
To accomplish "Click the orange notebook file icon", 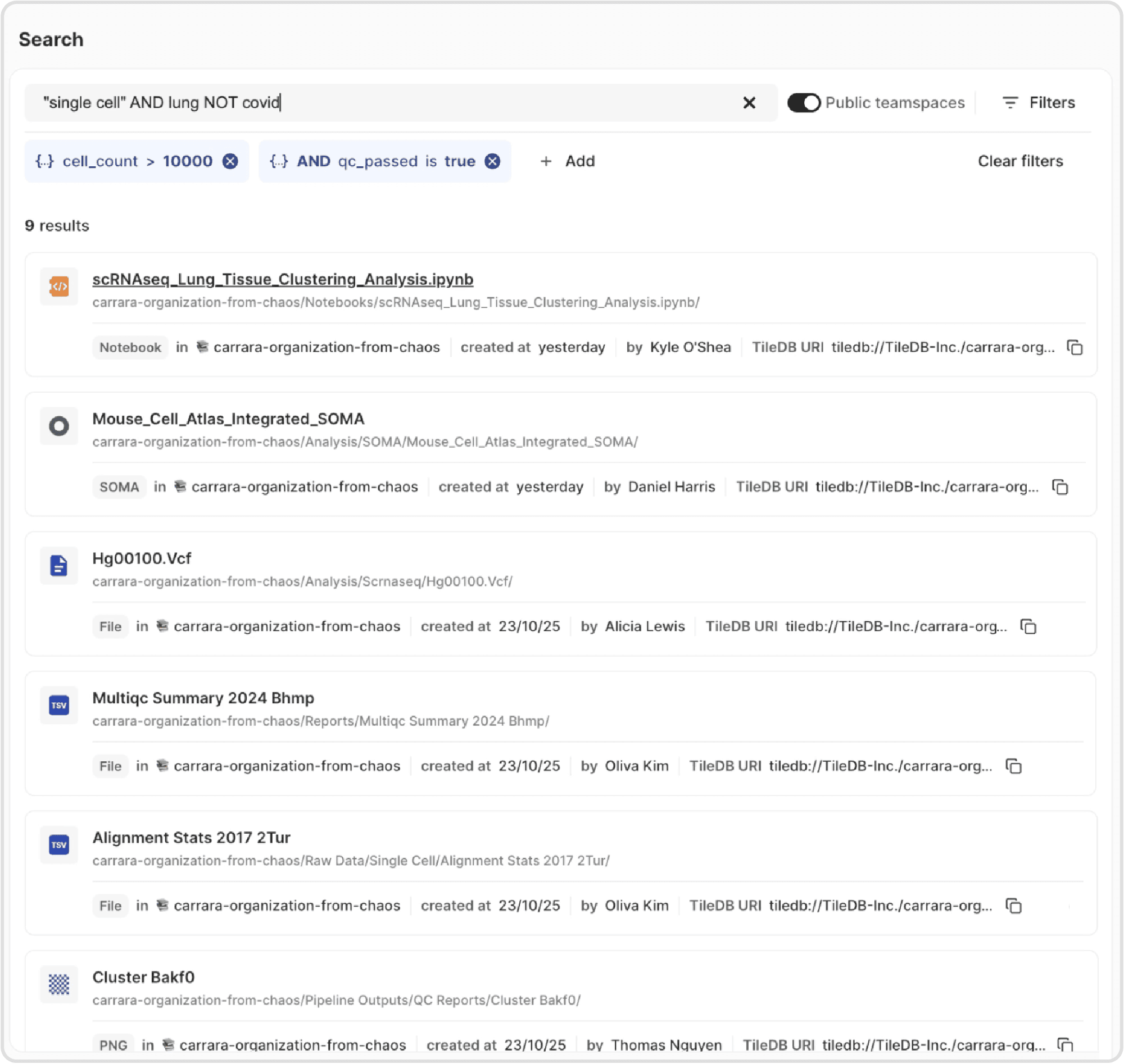I will pos(59,287).
